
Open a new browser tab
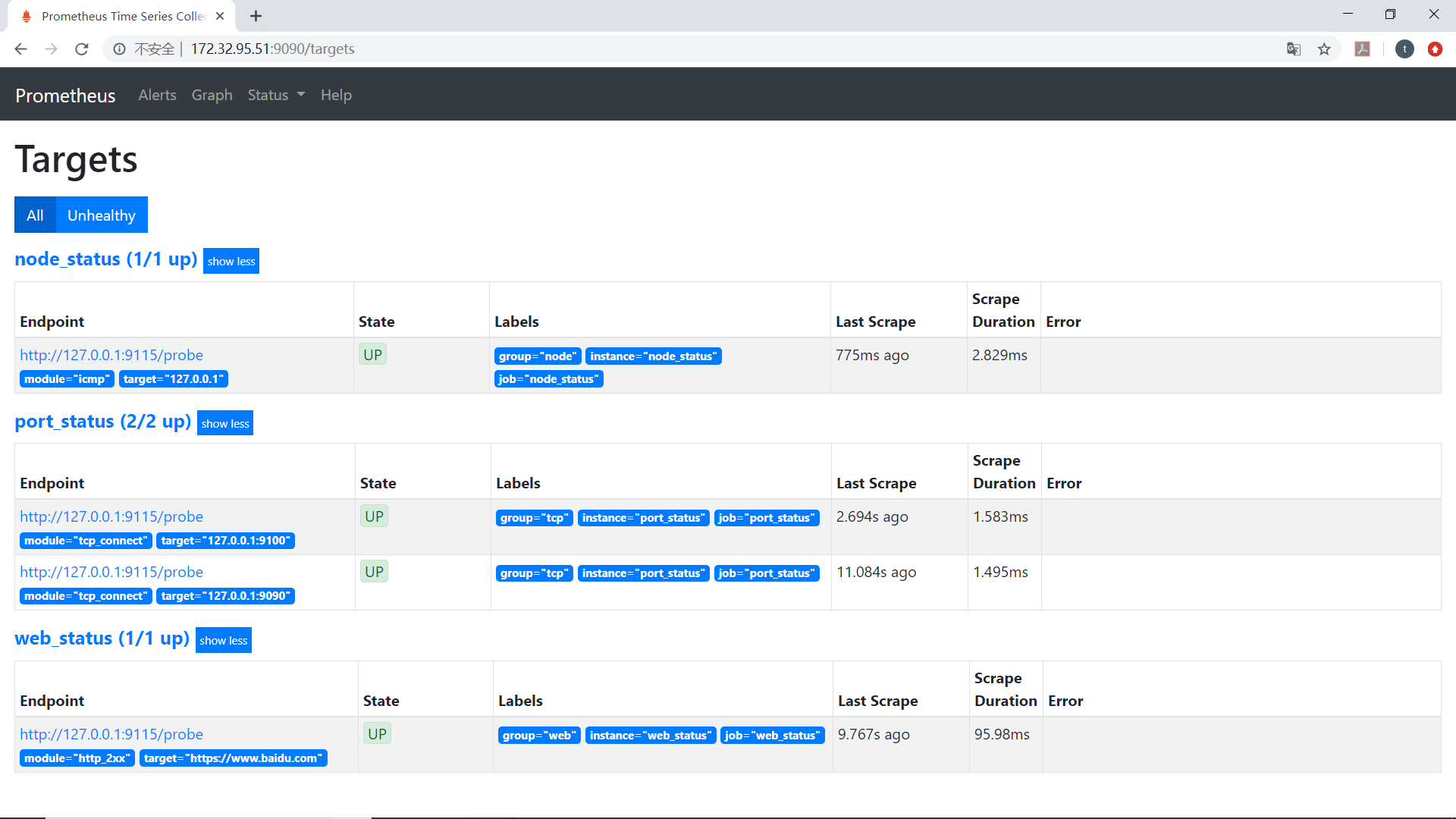(x=256, y=16)
